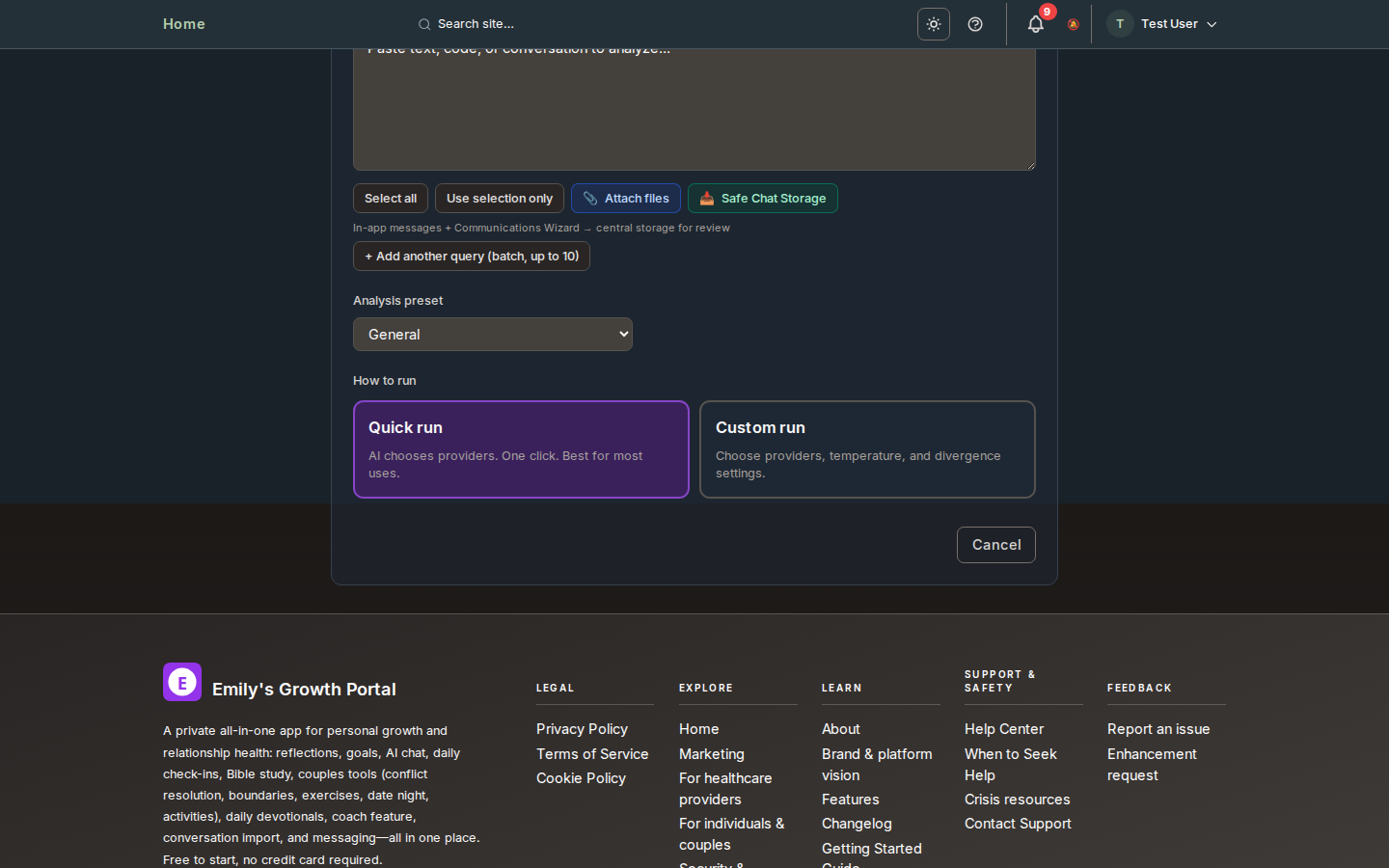Select the Custom run option
This screenshot has width=1389, height=868.
coord(866,449)
